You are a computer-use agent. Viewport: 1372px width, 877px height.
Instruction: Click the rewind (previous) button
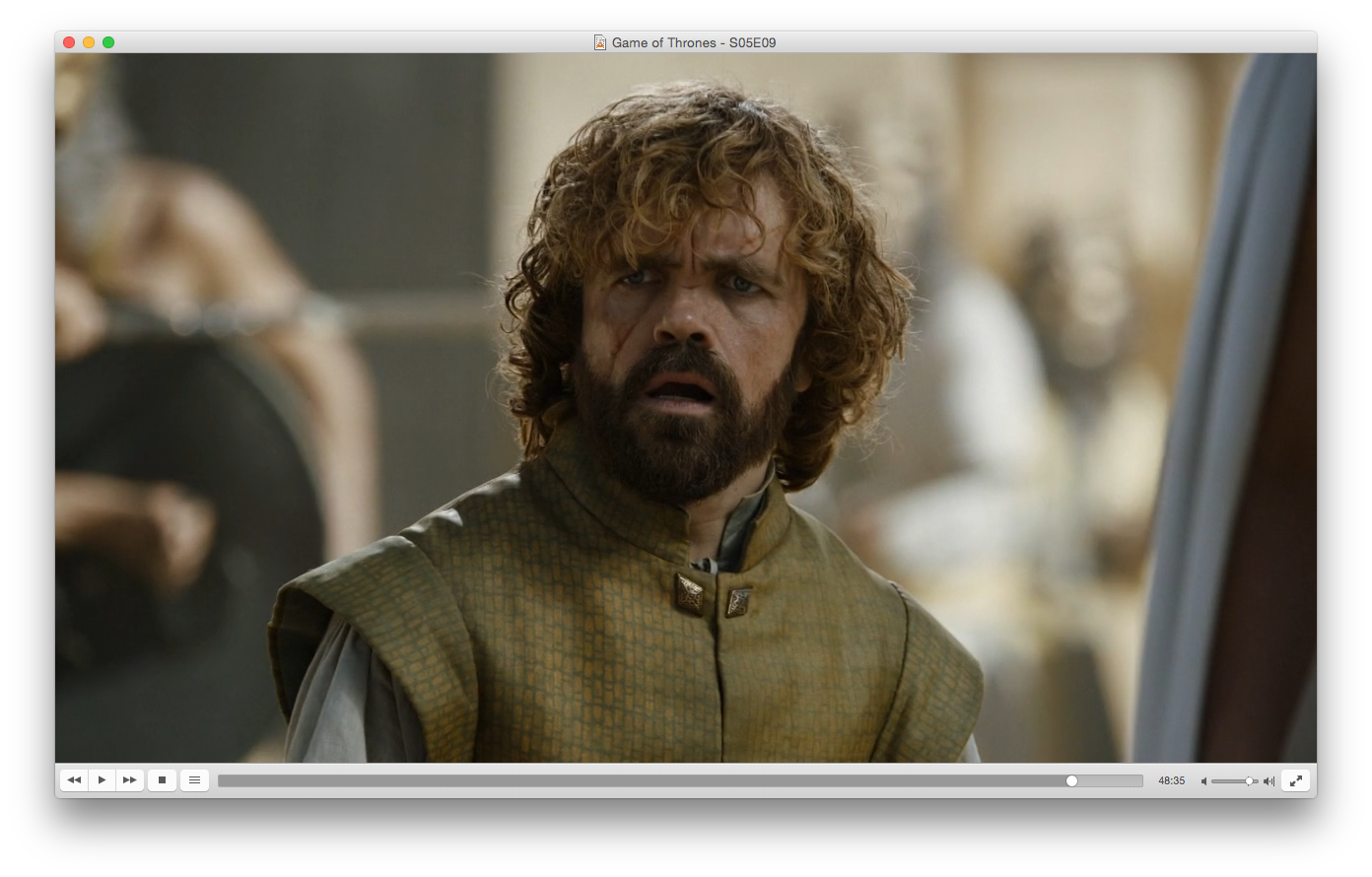pos(74,780)
